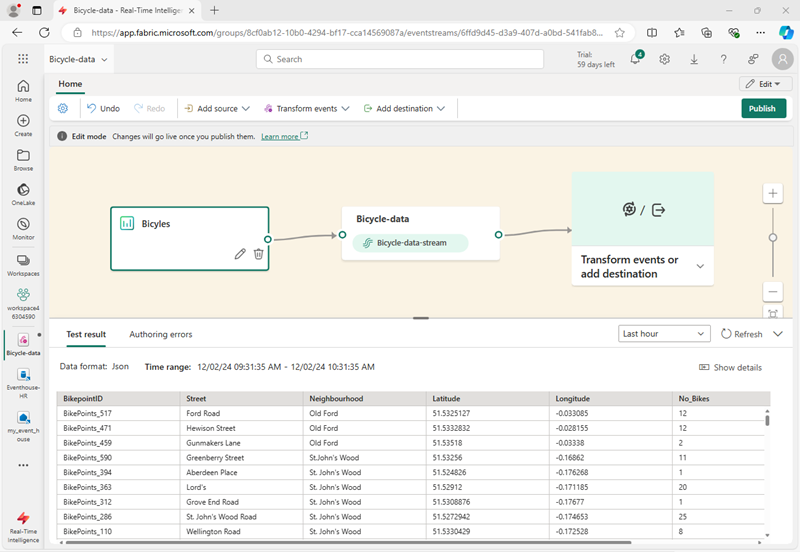Collapse the test result panel chevron
The height and width of the screenshot is (552, 800).
[x=778, y=334]
